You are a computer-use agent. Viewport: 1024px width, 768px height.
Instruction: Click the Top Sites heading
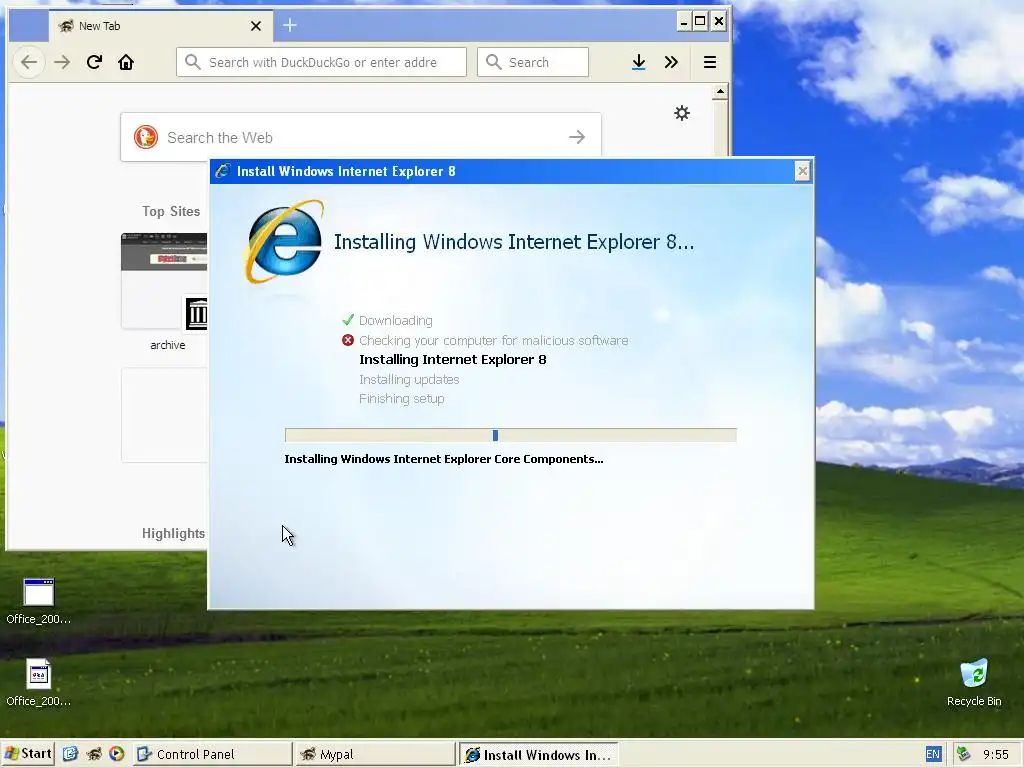(171, 211)
